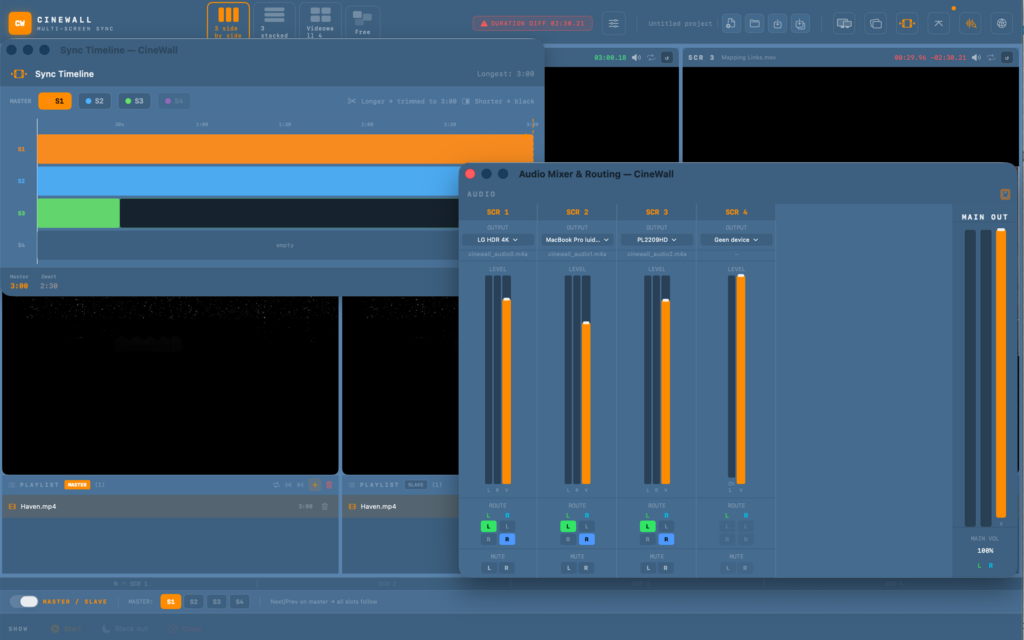Choose S2 as master in bottom bar
The width and height of the screenshot is (1024, 640).
coord(193,601)
